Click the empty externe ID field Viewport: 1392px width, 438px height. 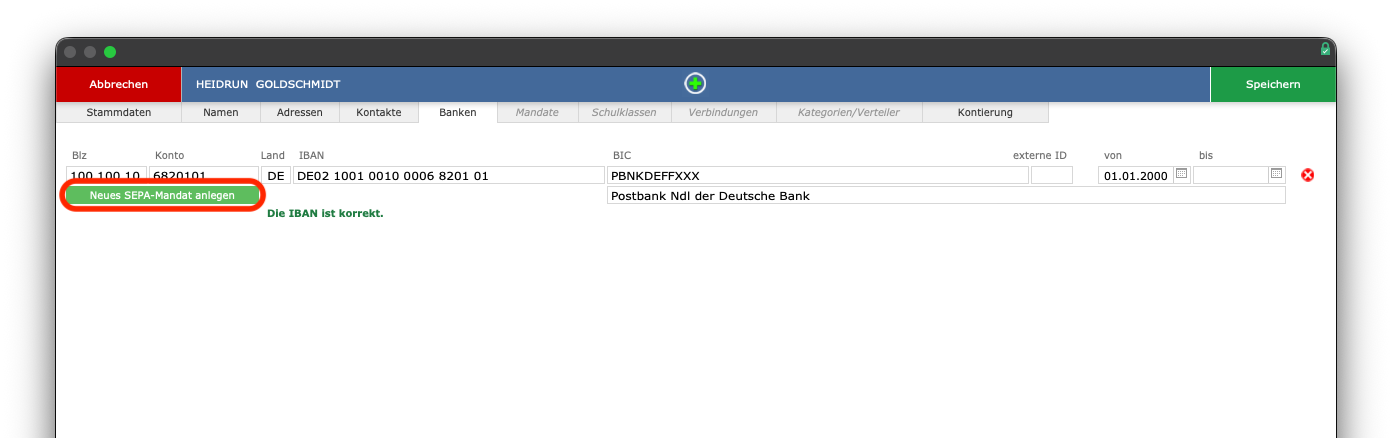pyautogui.click(x=1051, y=176)
